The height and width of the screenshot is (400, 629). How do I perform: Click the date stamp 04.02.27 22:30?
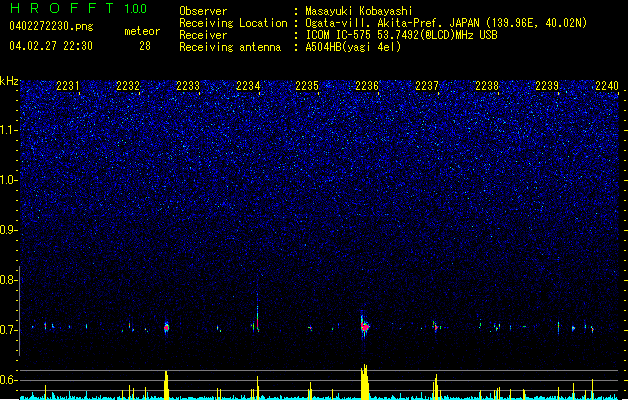pos(51,46)
